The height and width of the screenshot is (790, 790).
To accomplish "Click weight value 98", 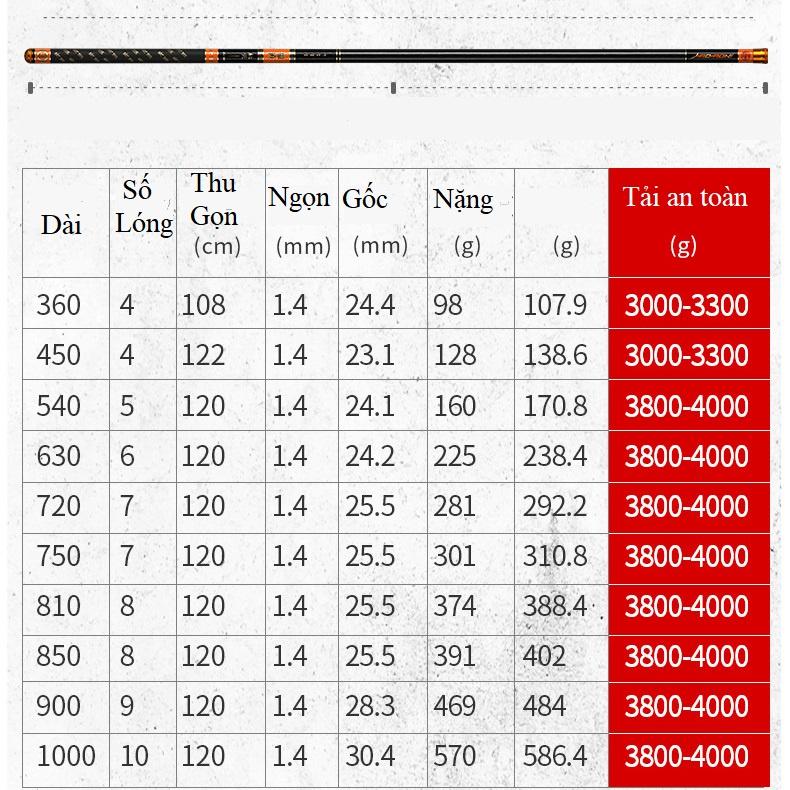I will click(447, 305).
